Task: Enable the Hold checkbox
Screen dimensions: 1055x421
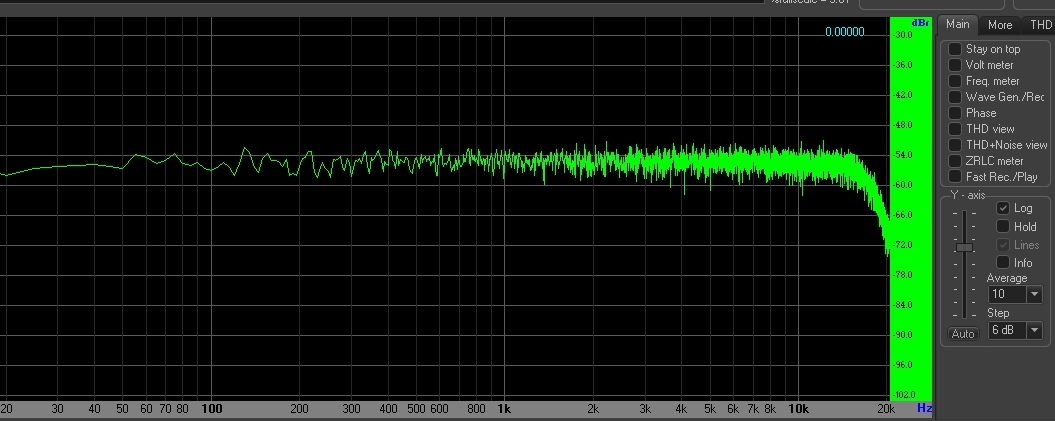Action: coord(1003,226)
